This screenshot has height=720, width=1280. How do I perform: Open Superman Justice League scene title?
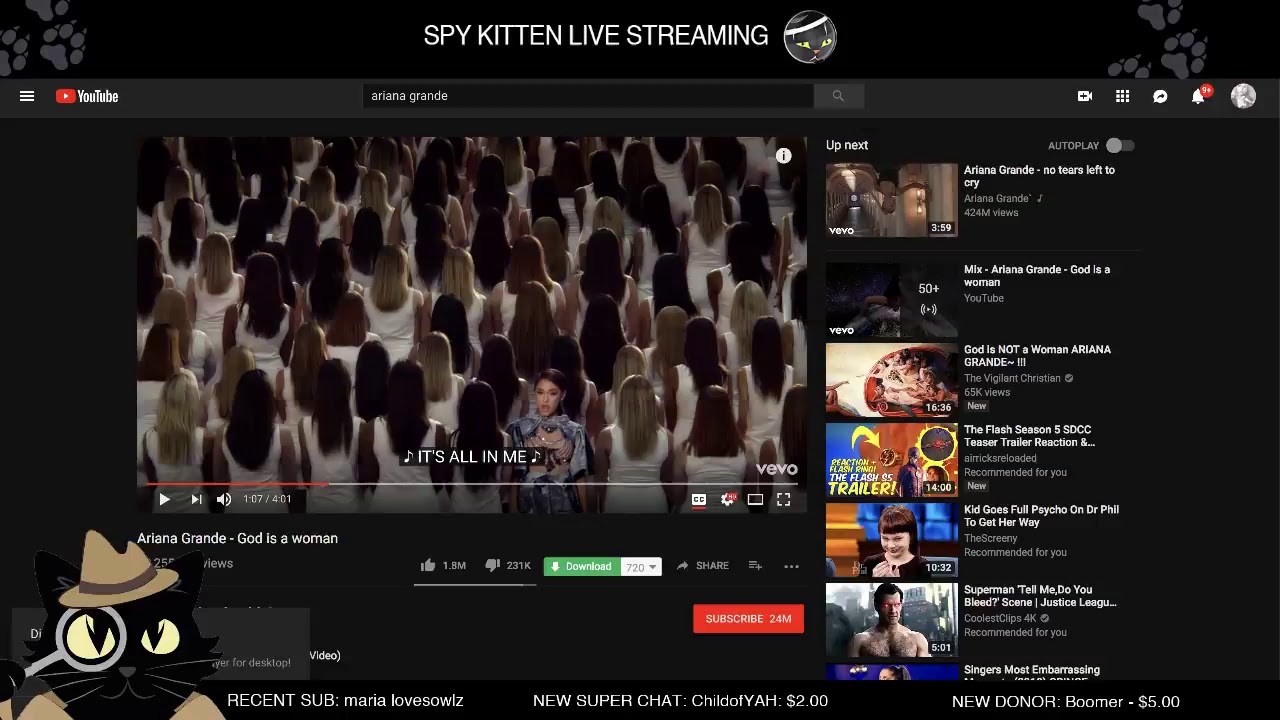point(1040,596)
